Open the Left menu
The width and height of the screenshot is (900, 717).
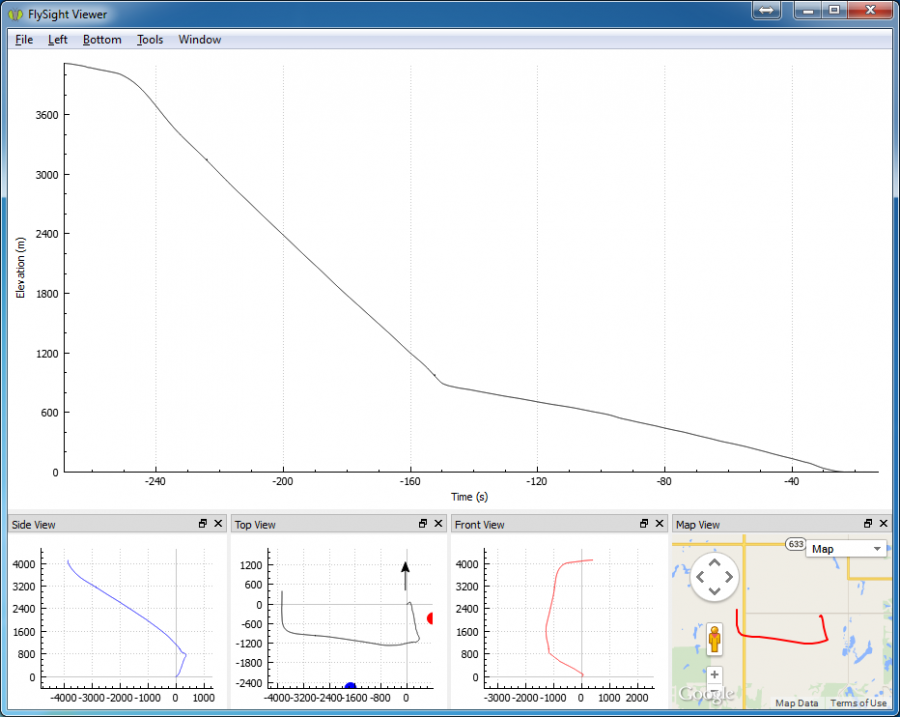coord(57,39)
